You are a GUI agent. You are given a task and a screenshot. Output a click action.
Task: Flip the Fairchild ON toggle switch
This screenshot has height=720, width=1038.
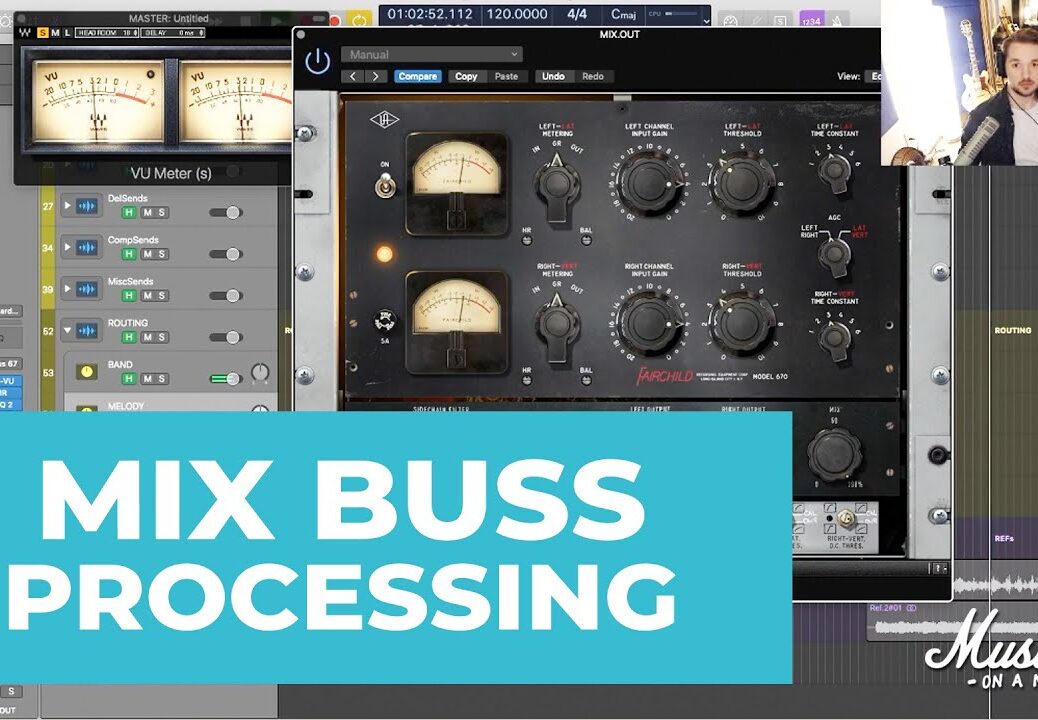(384, 185)
